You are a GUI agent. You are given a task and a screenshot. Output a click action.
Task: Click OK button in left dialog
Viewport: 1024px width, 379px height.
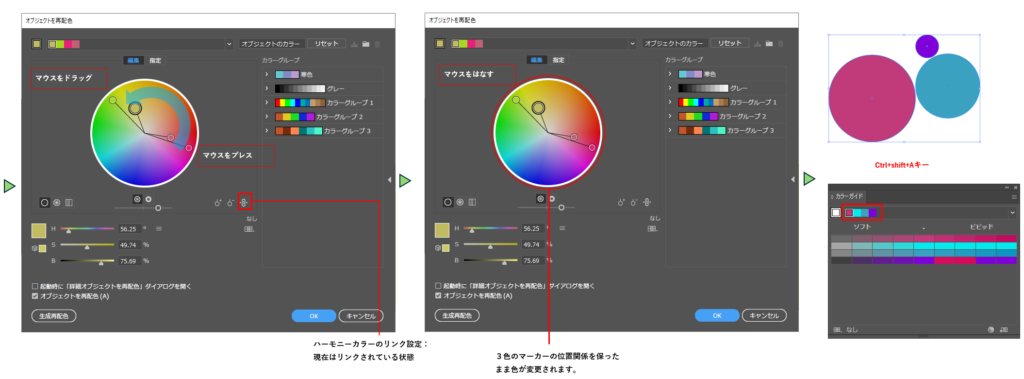pyautogui.click(x=313, y=316)
